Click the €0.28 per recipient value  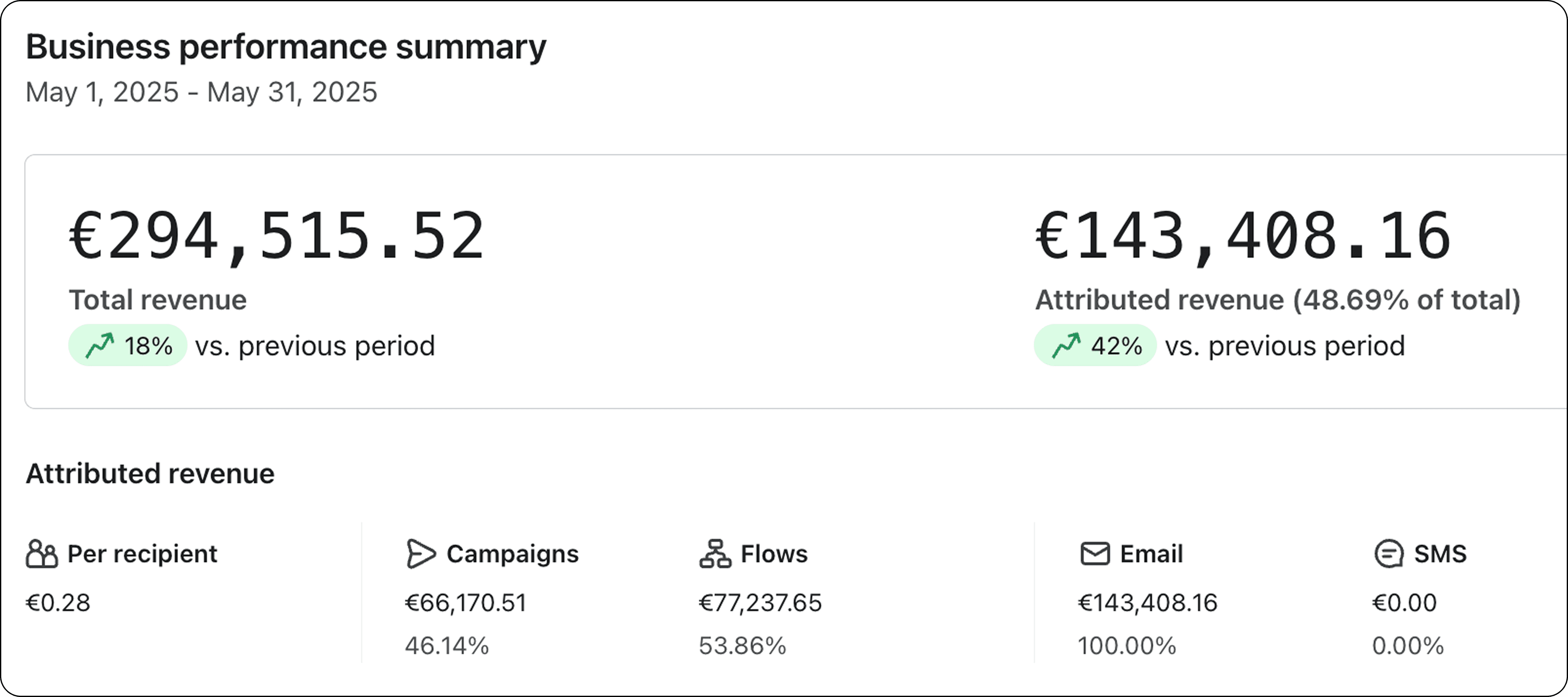tap(58, 603)
